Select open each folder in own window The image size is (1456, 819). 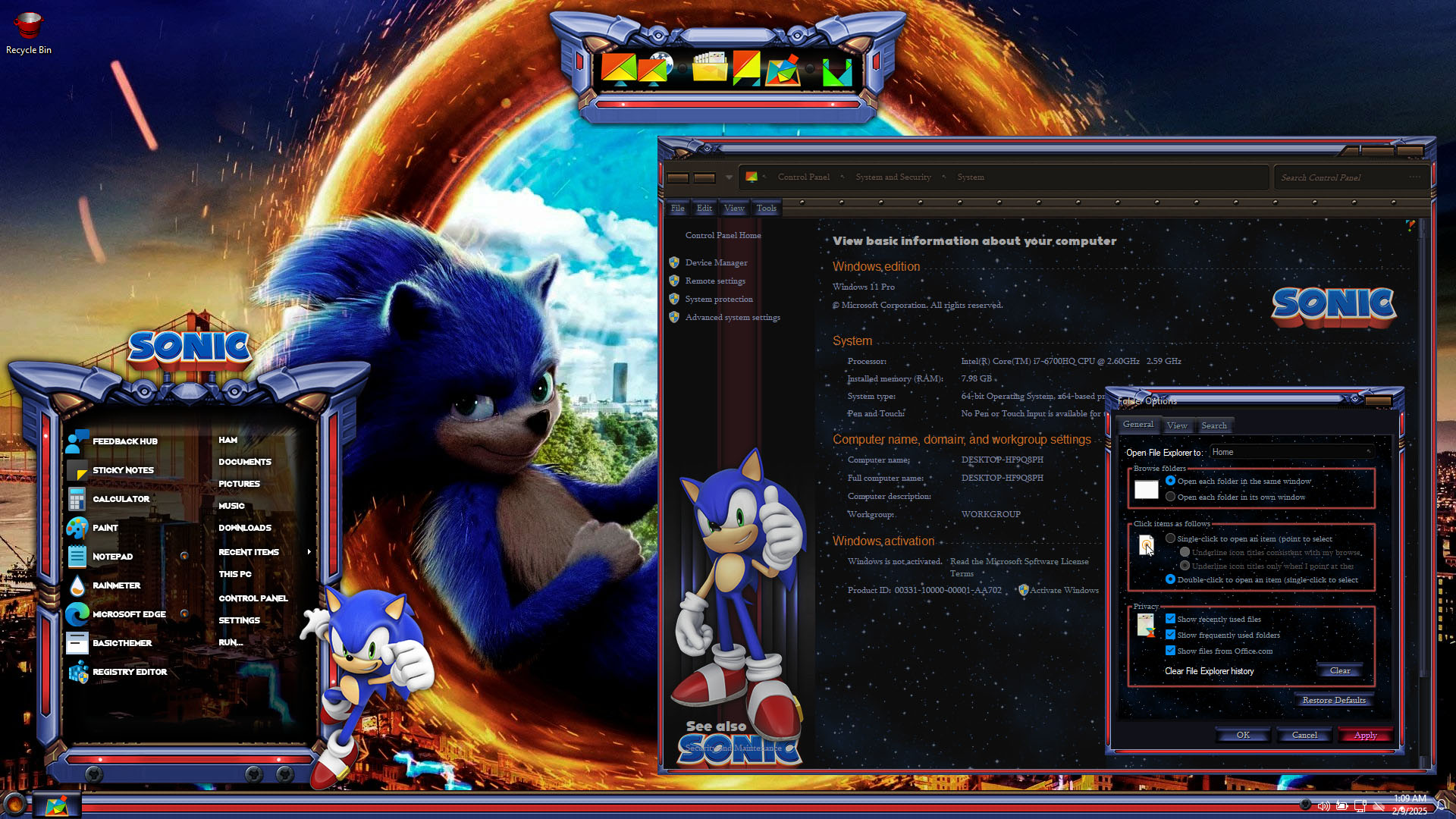(1171, 497)
